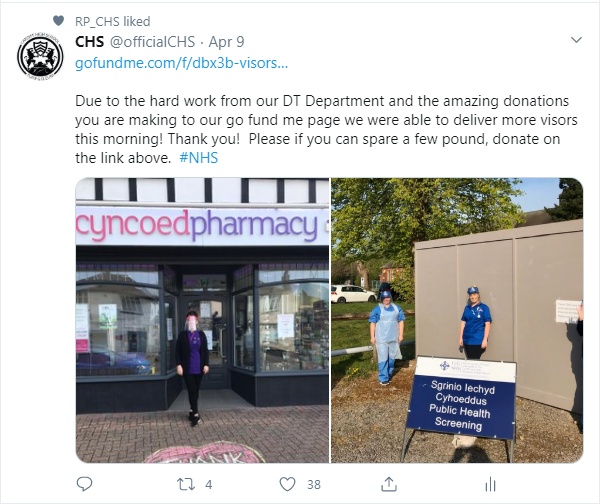This screenshot has width=615, height=504.
Task: Click the CHS display name
Action: tap(89, 42)
